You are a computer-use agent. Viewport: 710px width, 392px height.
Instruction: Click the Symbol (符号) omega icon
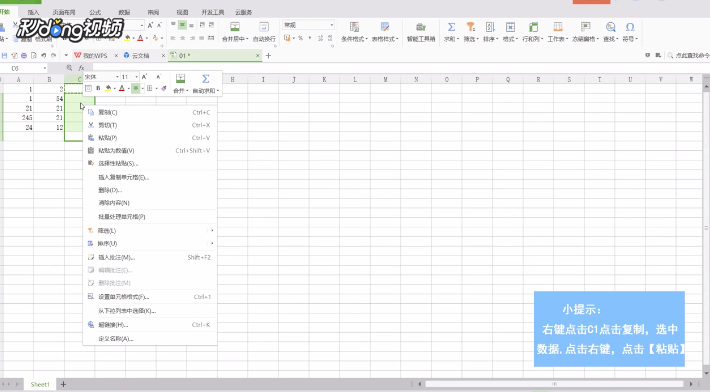pyautogui.click(x=630, y=27)
